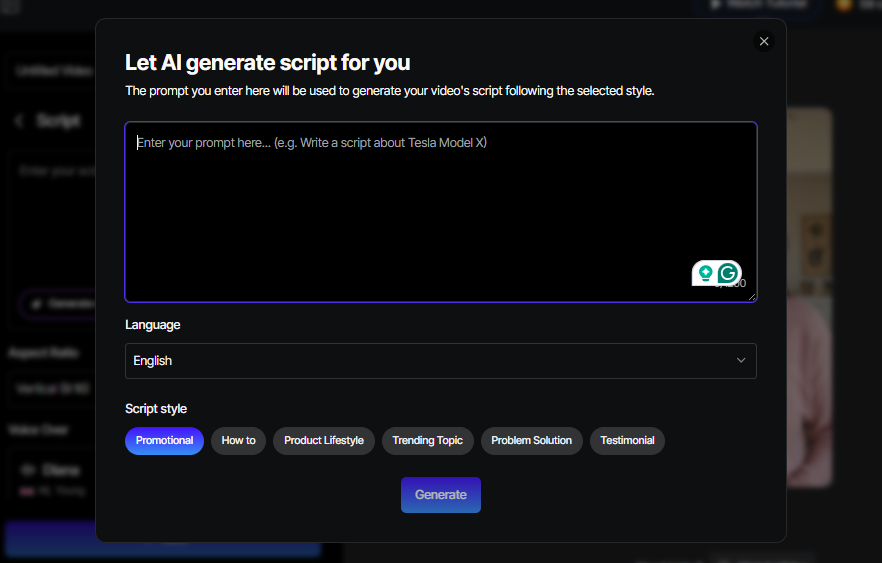Choose the Problem Solution script style
Screen dimensions: 882x563
point(532,440)
